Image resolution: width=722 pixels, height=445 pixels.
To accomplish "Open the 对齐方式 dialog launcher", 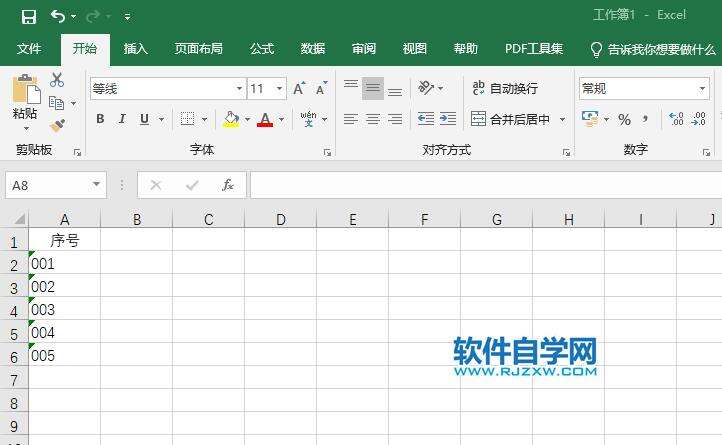I will (x=566, y=152).
